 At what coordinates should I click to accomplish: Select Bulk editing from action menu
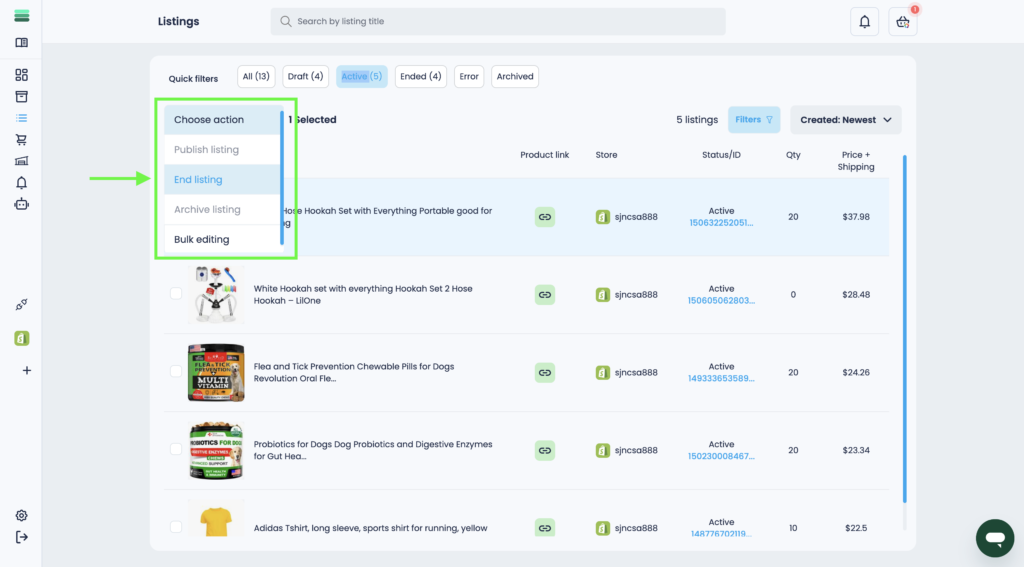coord(201,240)
